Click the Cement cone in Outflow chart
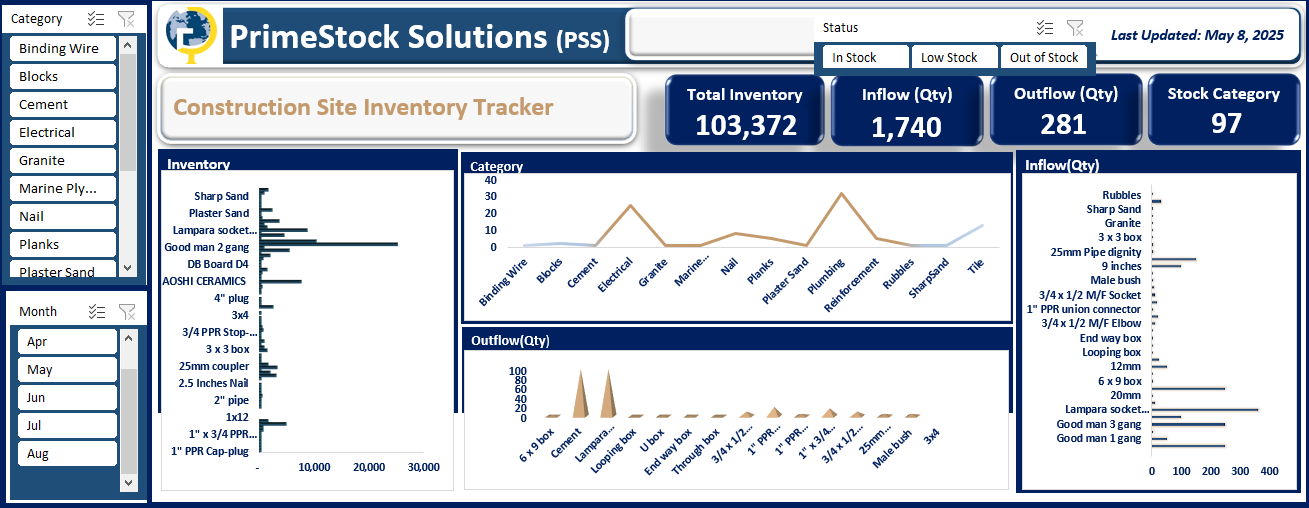The image size is (1309, 508). (x=579, y=394)
